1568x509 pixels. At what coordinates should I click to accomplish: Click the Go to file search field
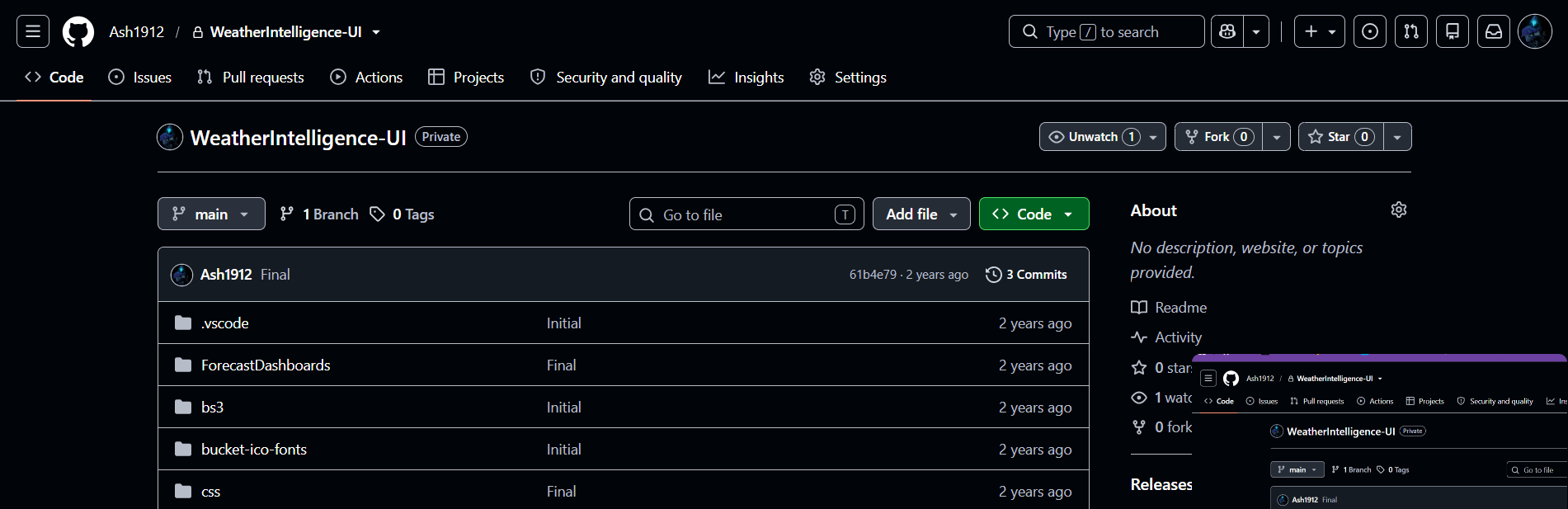(746, 214)
